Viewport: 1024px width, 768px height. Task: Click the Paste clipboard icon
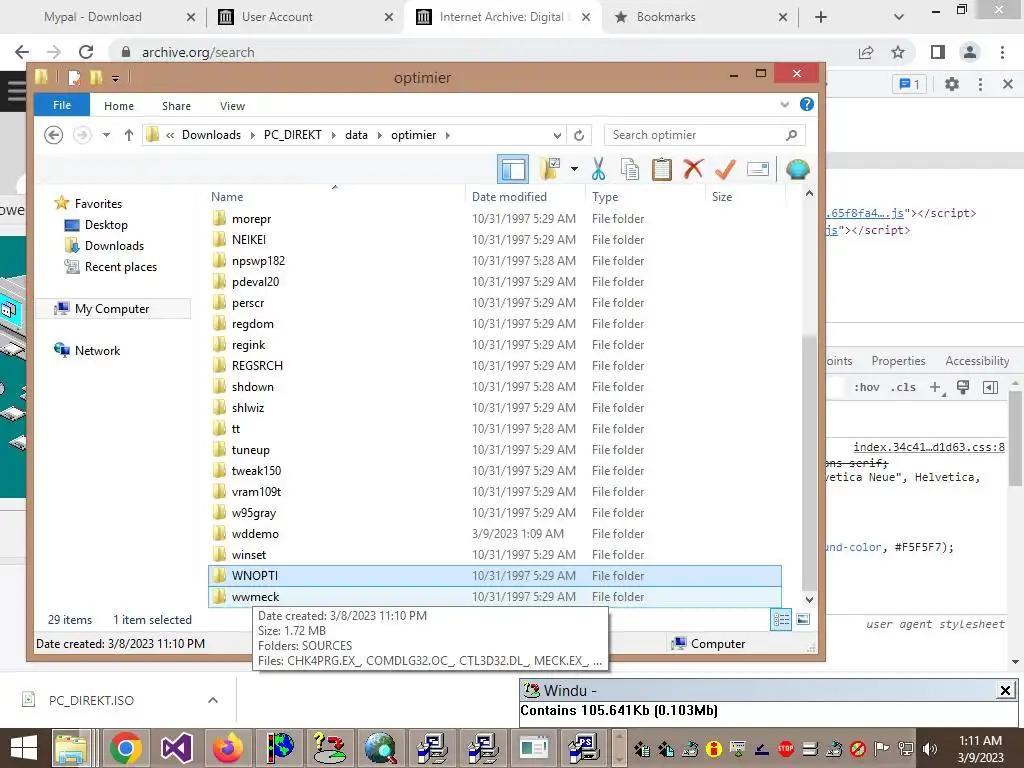pyautogui.click(x=662, y=169)
